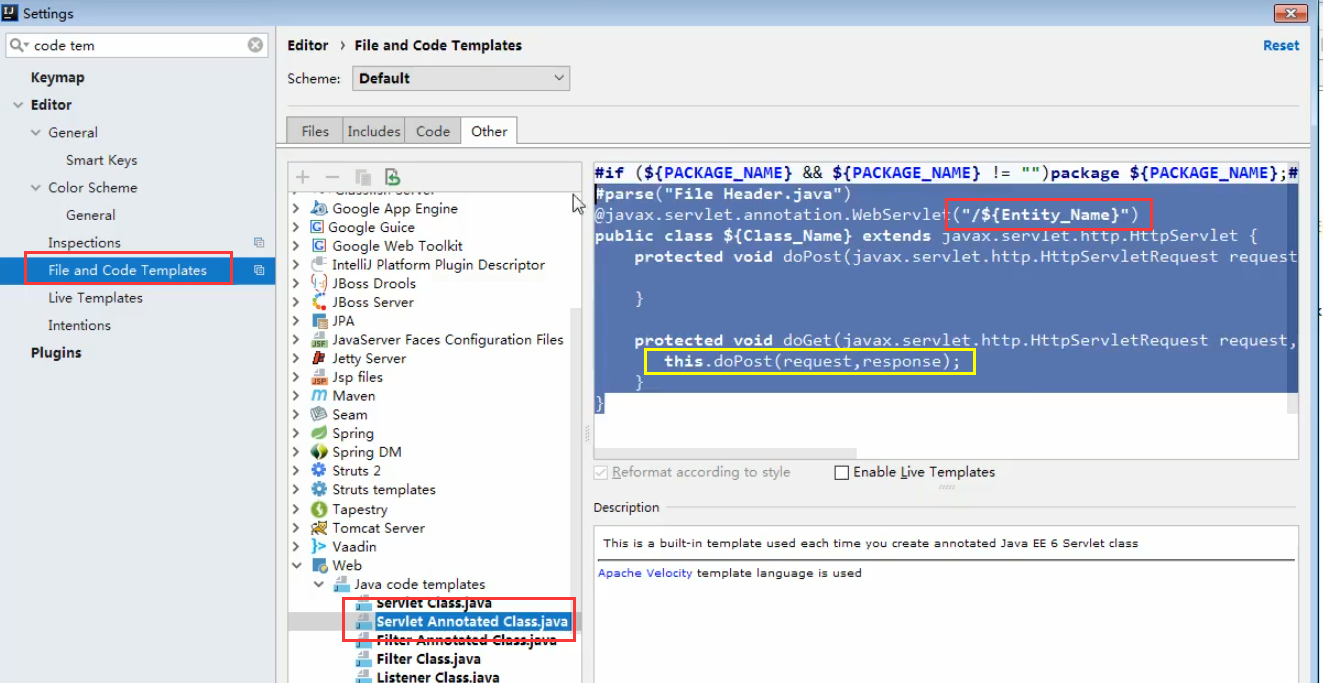Screen dimensions: 1323x683
Task: Select Servlet Annotated Class.java template
Action: coord(472,621)
